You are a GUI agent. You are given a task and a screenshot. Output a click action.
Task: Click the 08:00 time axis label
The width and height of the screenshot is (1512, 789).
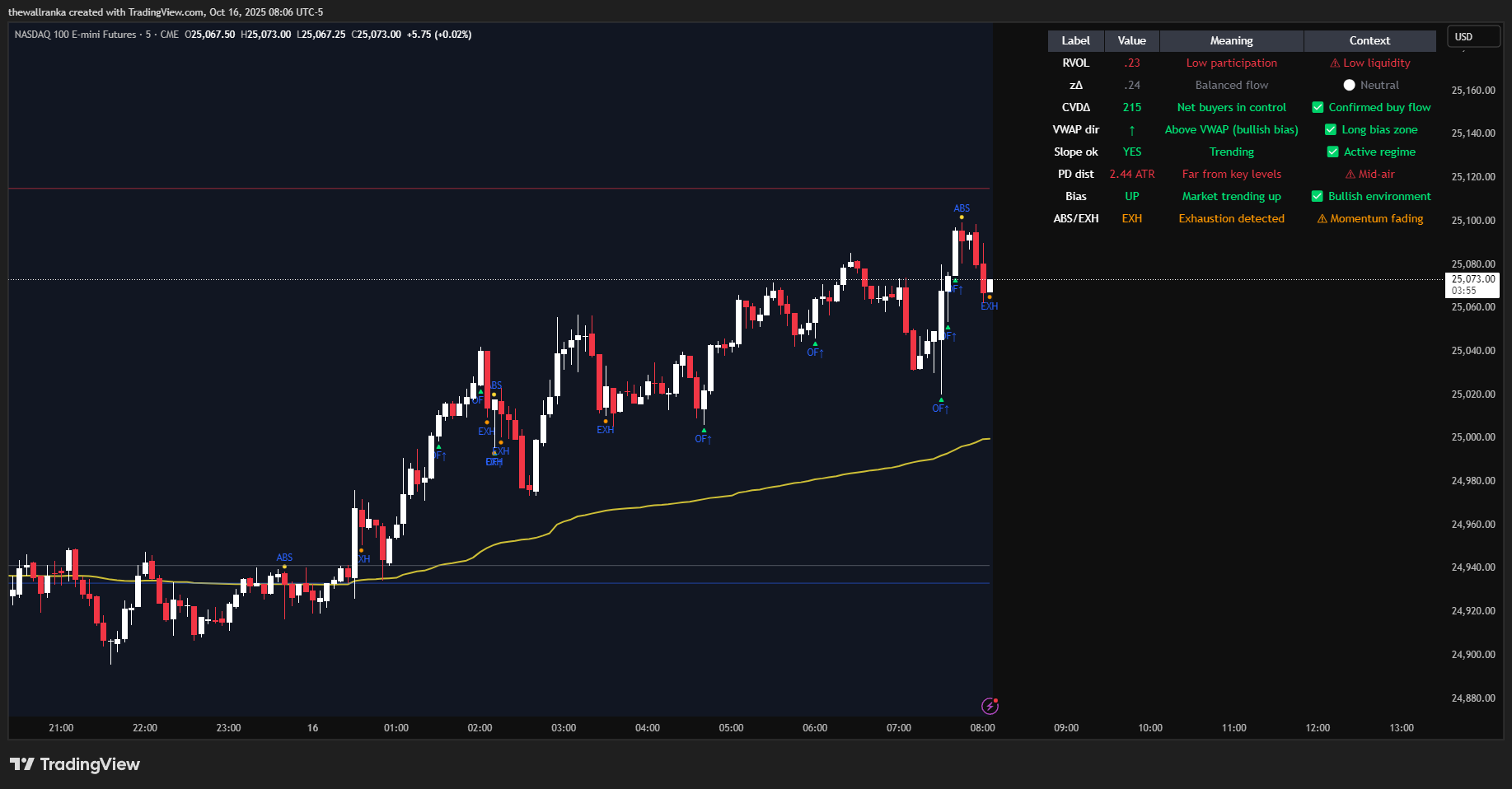coord(982,728)
